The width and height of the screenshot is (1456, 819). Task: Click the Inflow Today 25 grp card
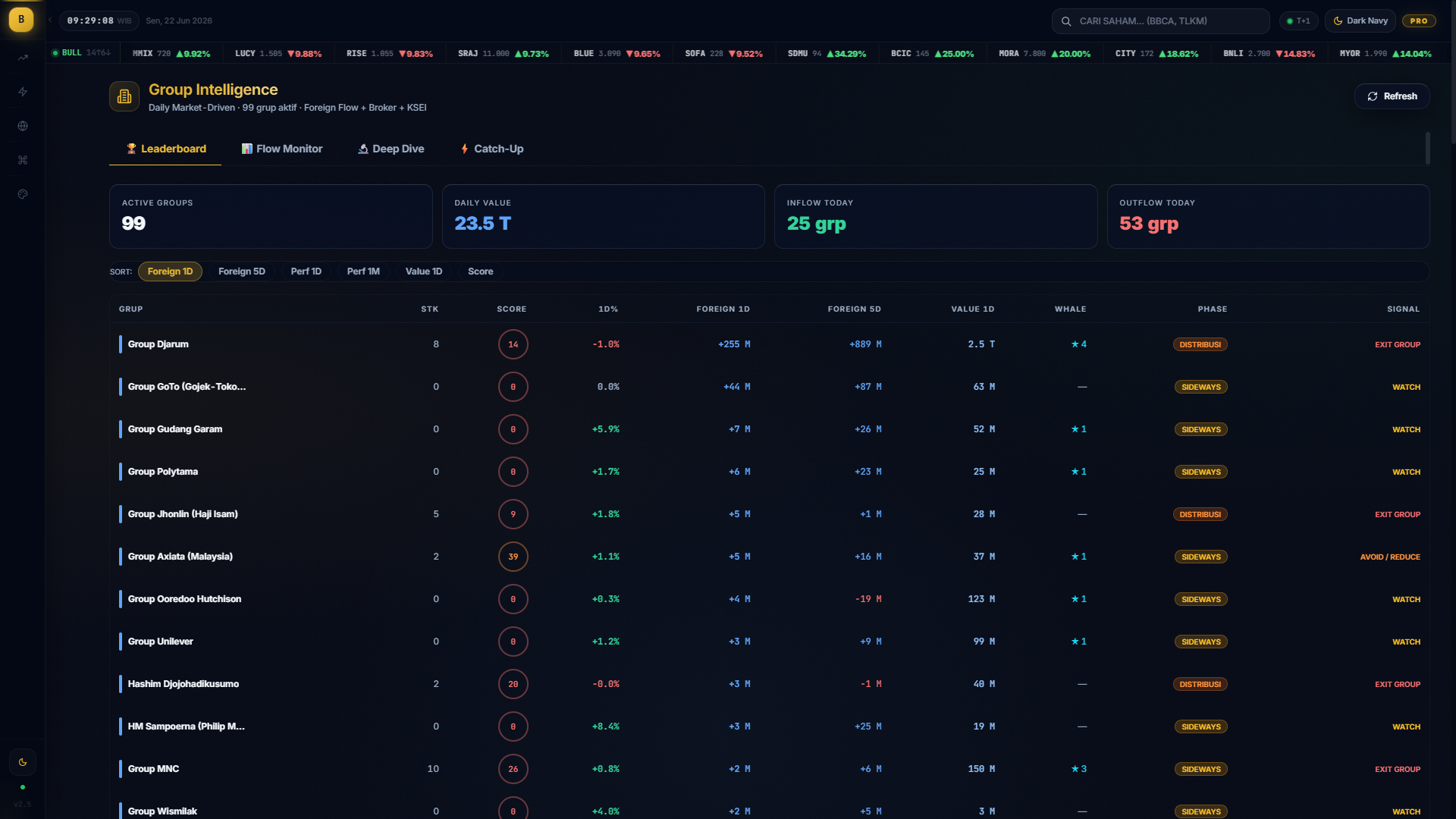click(x=936, y=216)
